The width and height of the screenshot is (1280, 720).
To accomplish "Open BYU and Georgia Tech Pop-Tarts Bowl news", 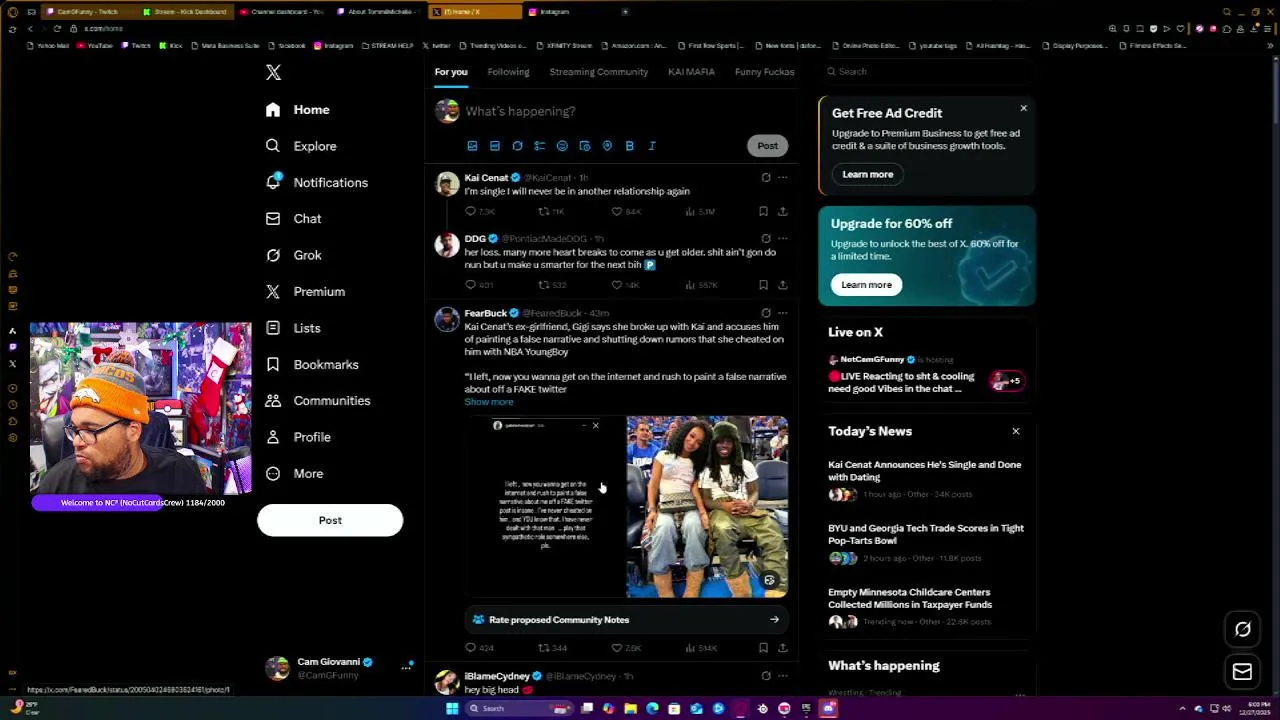I will pos(926,542).
